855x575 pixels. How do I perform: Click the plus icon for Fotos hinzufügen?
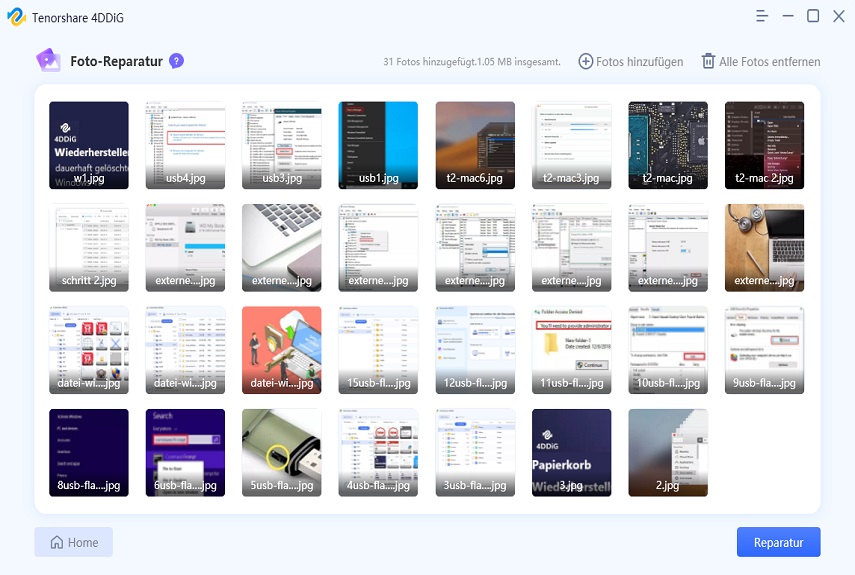pos(585,62)
